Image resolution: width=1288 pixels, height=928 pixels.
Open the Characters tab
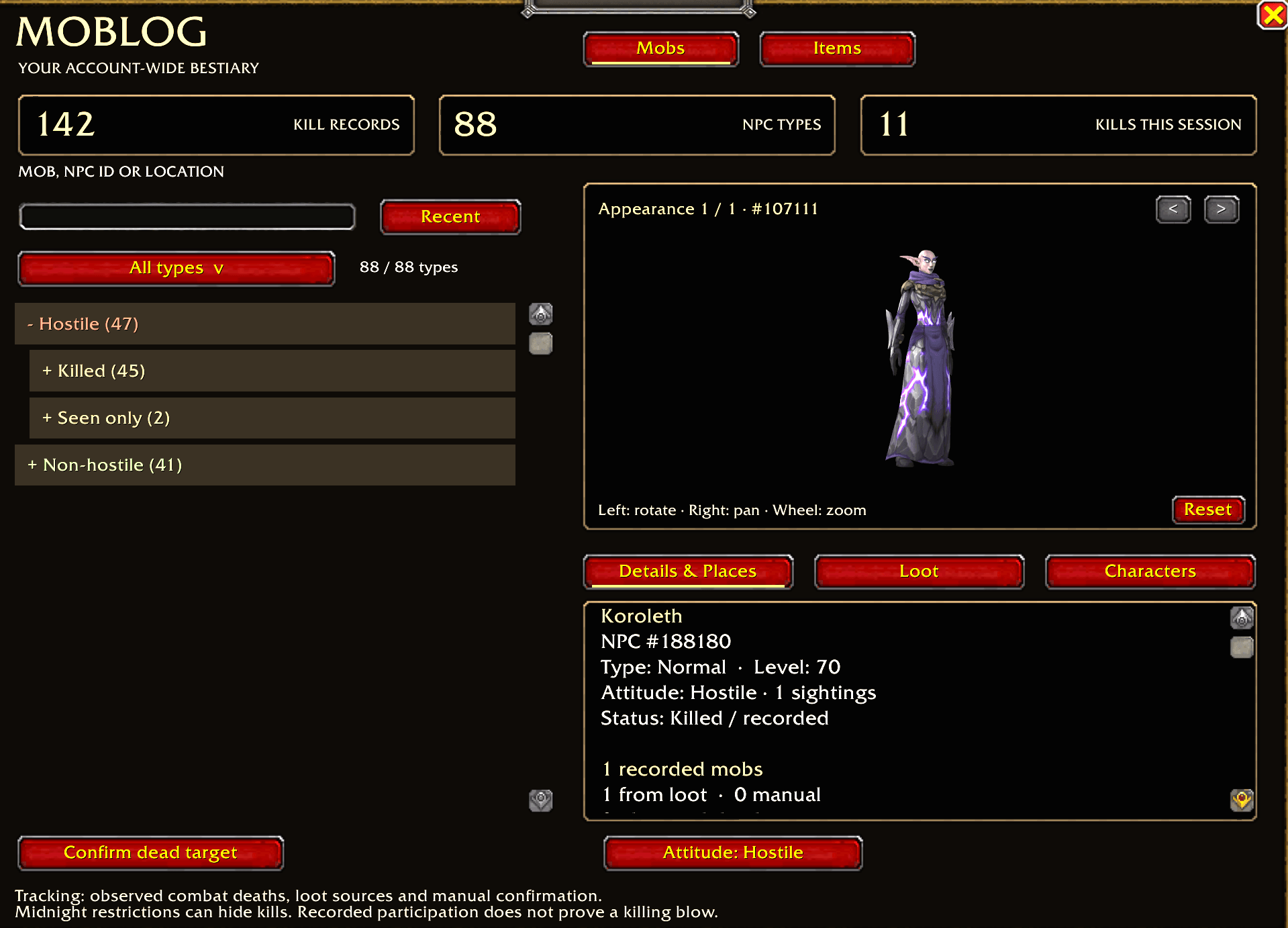(x=1150, y=571)
